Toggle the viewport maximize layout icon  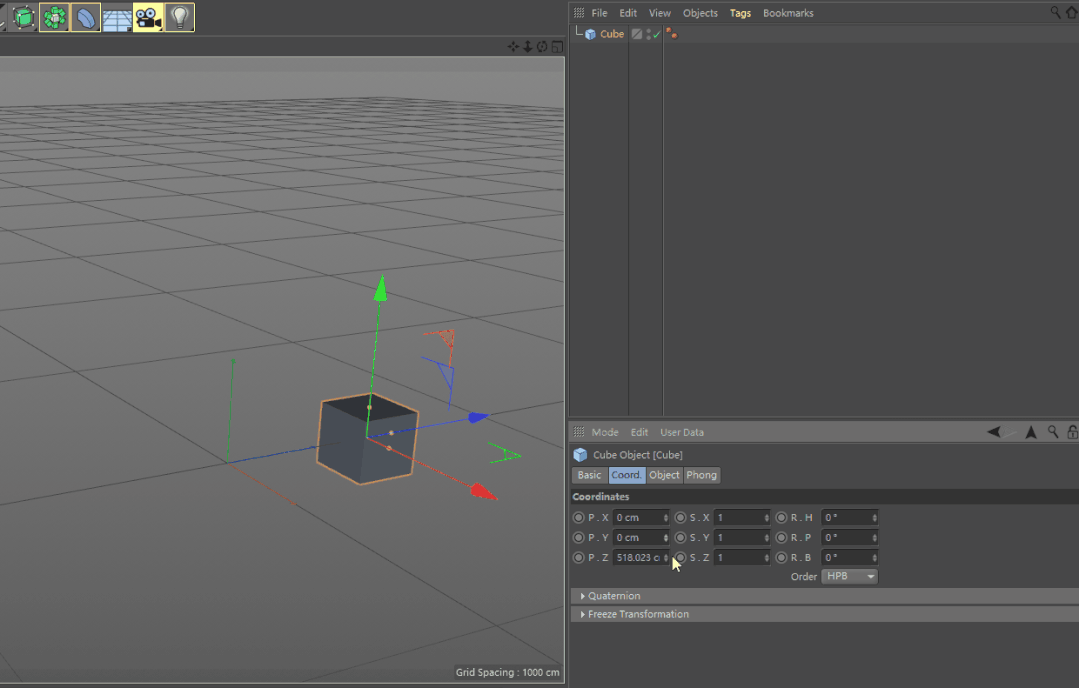(557, 47)
